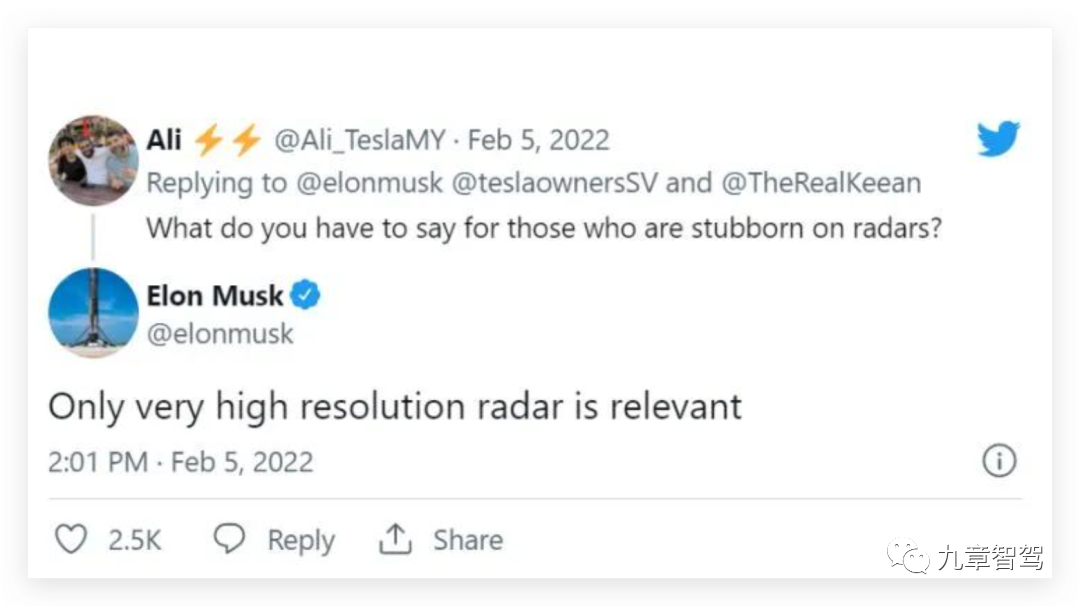The width and height of the screenshot is (1080, 606).
Task: Click the Reply button label
Action: pyautogui.click(x=301, y=541)
